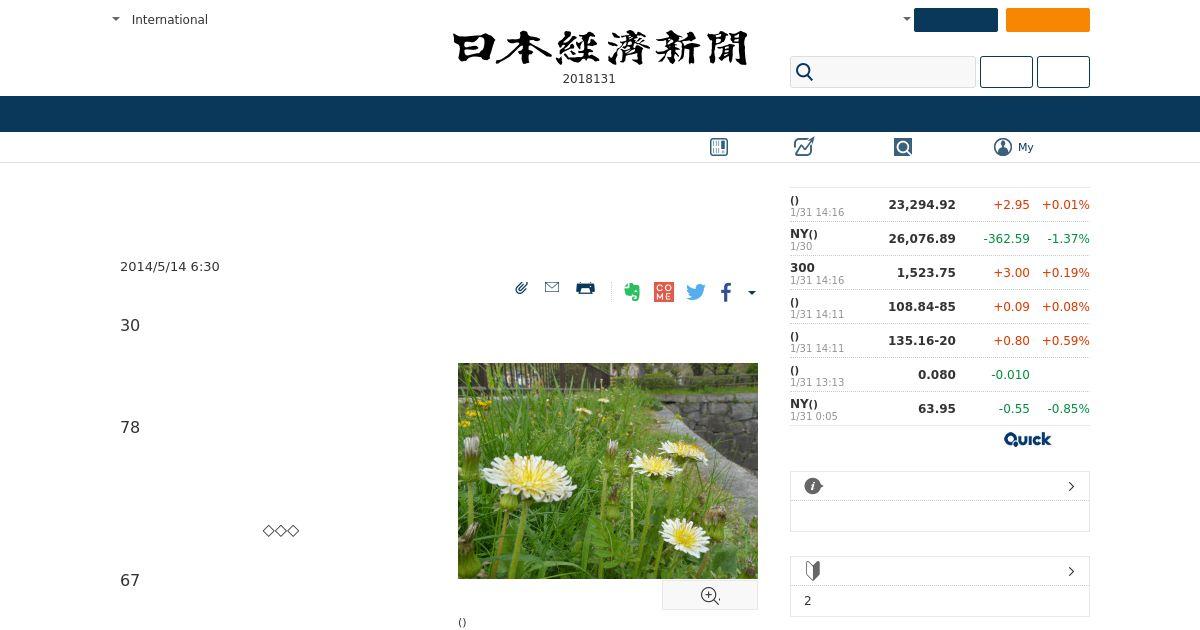Share article on Facebook icon
This screenshot has height=630, width=1200.
(x=726, y=292)
